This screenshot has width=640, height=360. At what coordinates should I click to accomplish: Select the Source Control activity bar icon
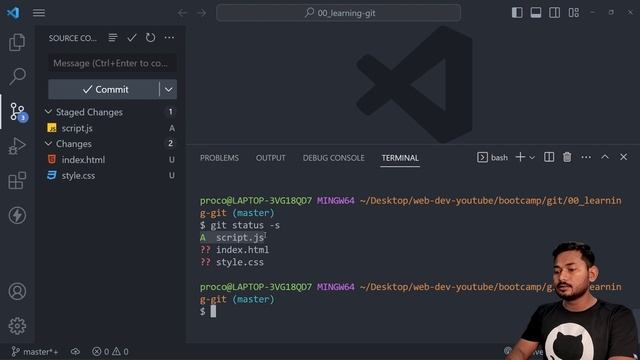(18, 111)
